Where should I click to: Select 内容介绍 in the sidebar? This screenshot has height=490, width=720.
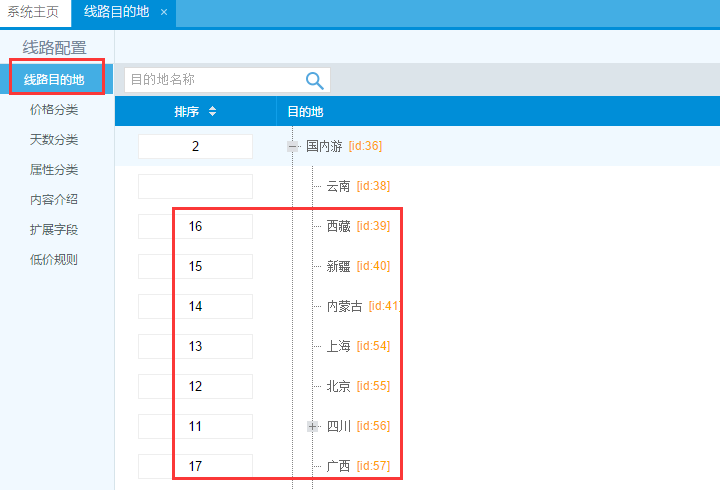(54, 200)
